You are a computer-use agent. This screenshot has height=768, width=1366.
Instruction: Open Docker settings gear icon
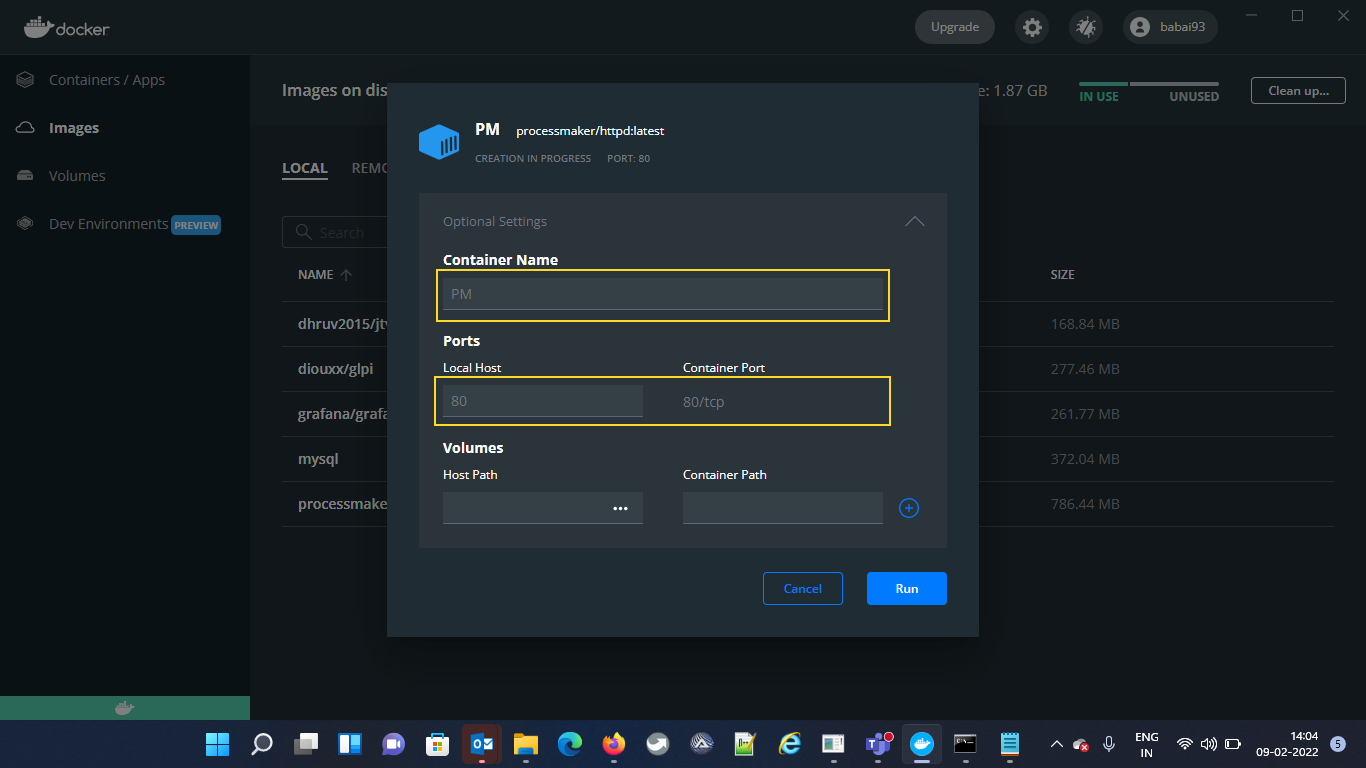point(1032,27)
